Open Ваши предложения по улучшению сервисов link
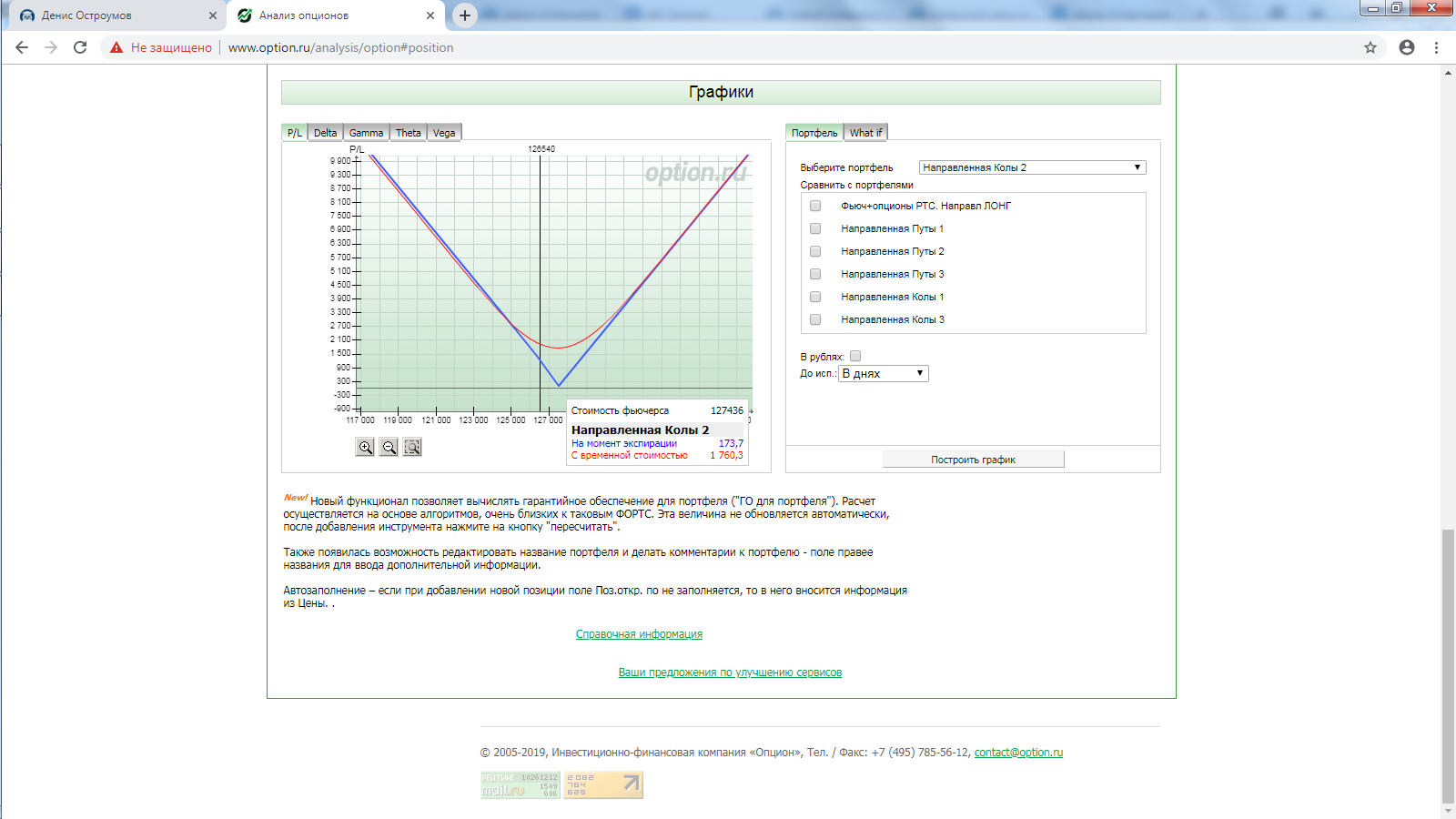Image resolution: width=1456 pixels, height=819 pixels. point(730,672)
